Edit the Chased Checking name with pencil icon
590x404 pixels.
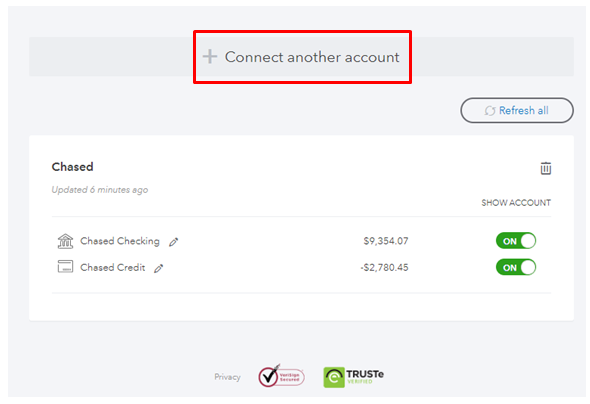coord(173,242)
